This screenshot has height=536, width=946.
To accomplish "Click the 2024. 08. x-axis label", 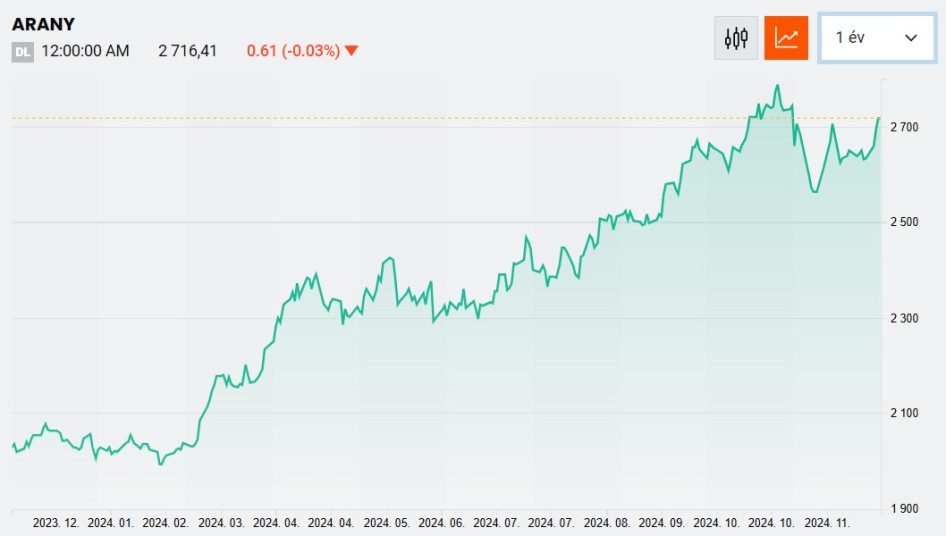I will coord(606,523).
